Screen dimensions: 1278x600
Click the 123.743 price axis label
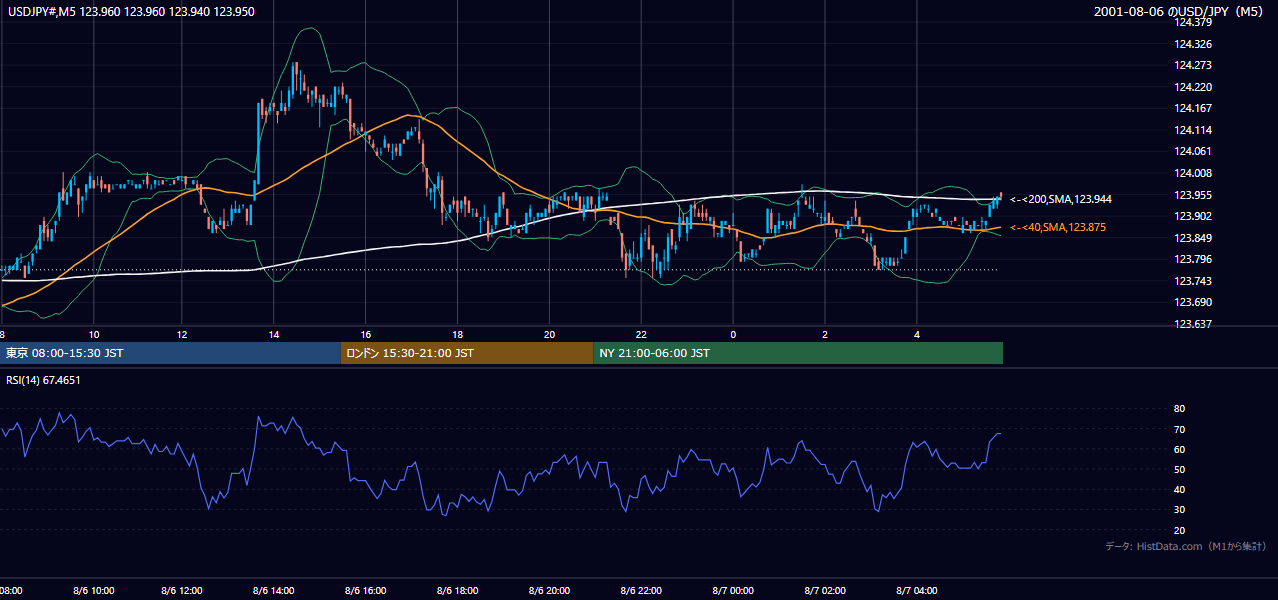point(1193,281)
